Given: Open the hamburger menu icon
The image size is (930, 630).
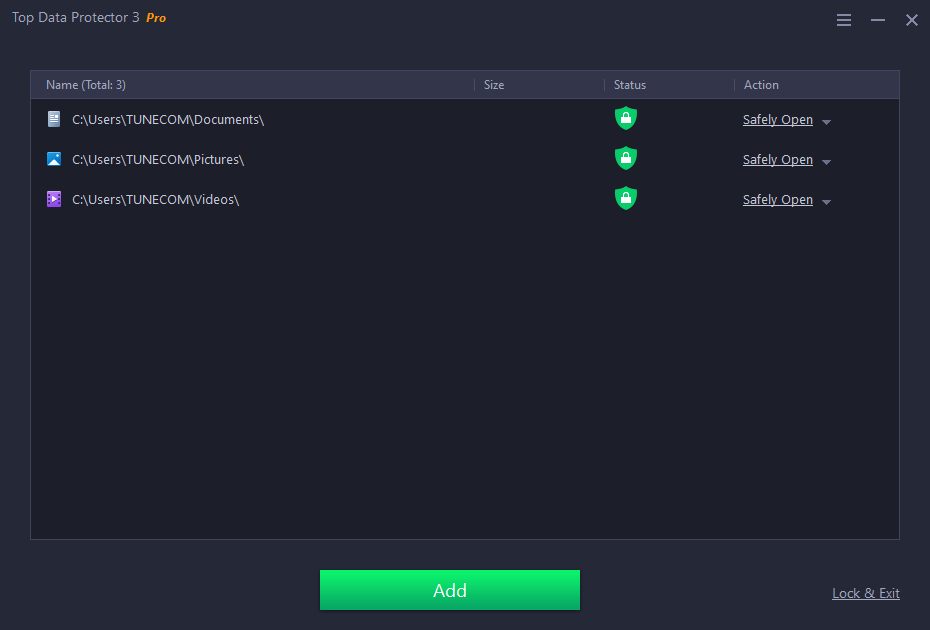Looking at the screenshot, I should pyautogui.click(x=844, y=20).
